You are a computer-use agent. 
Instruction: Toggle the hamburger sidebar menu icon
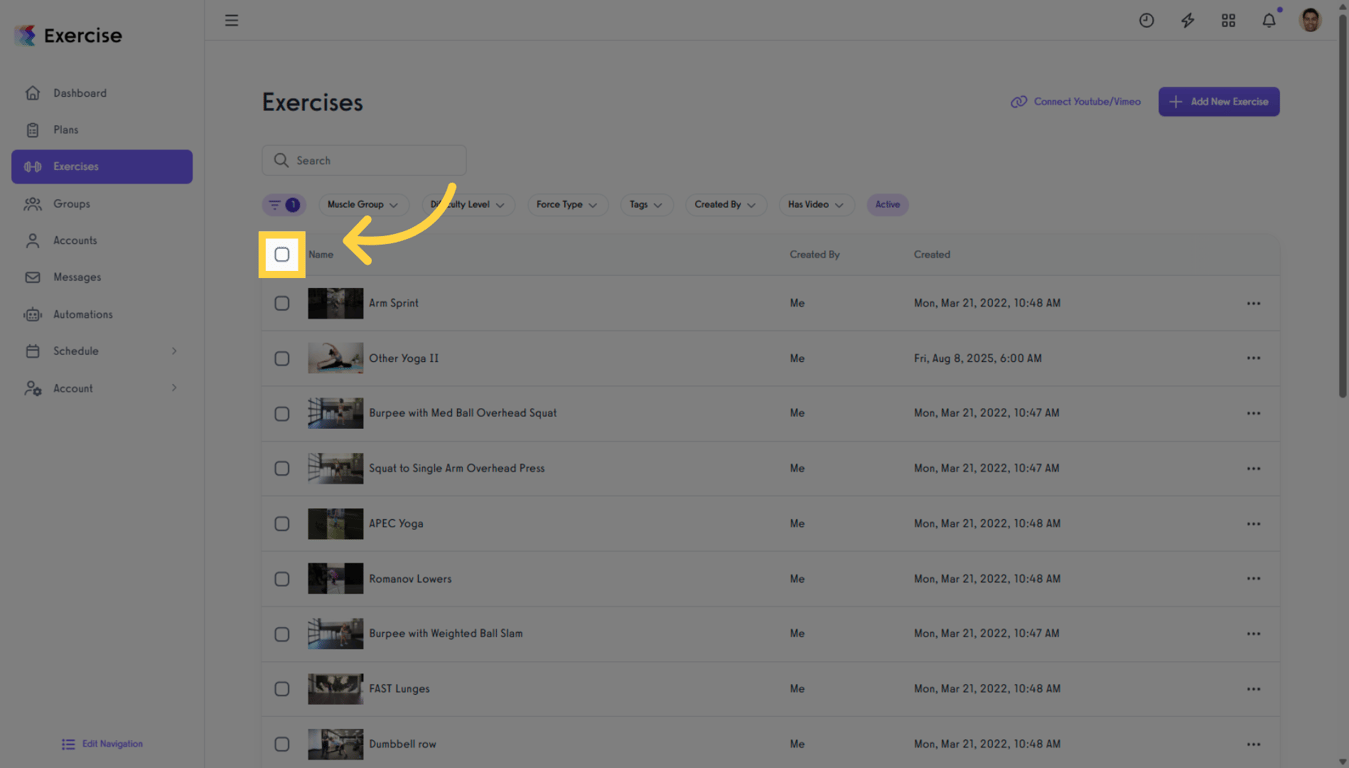[x=231, y=20]
